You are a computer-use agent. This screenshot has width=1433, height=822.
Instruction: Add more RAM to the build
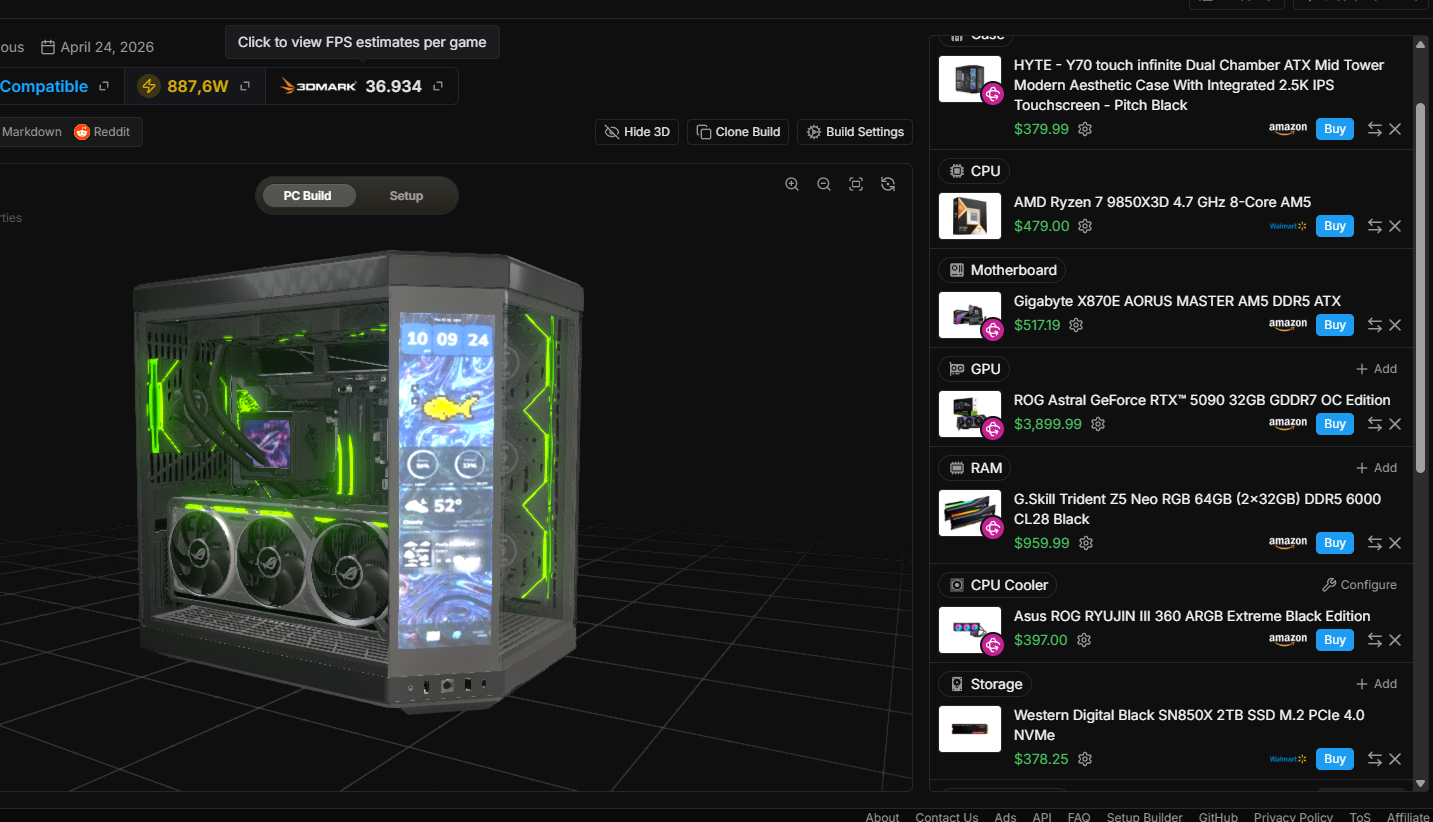pyautogui.click(x=1376, y=468)
